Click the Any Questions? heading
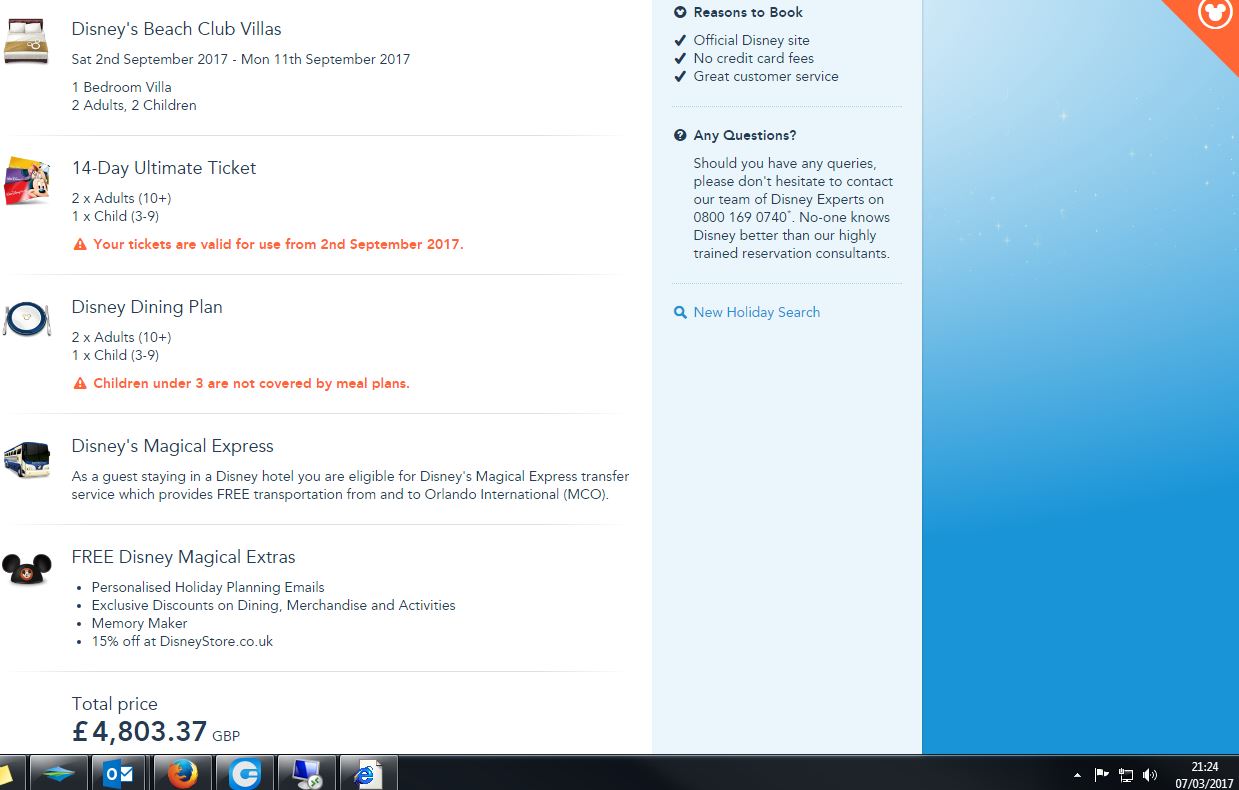1239x790 pixels. pos(745,135)
